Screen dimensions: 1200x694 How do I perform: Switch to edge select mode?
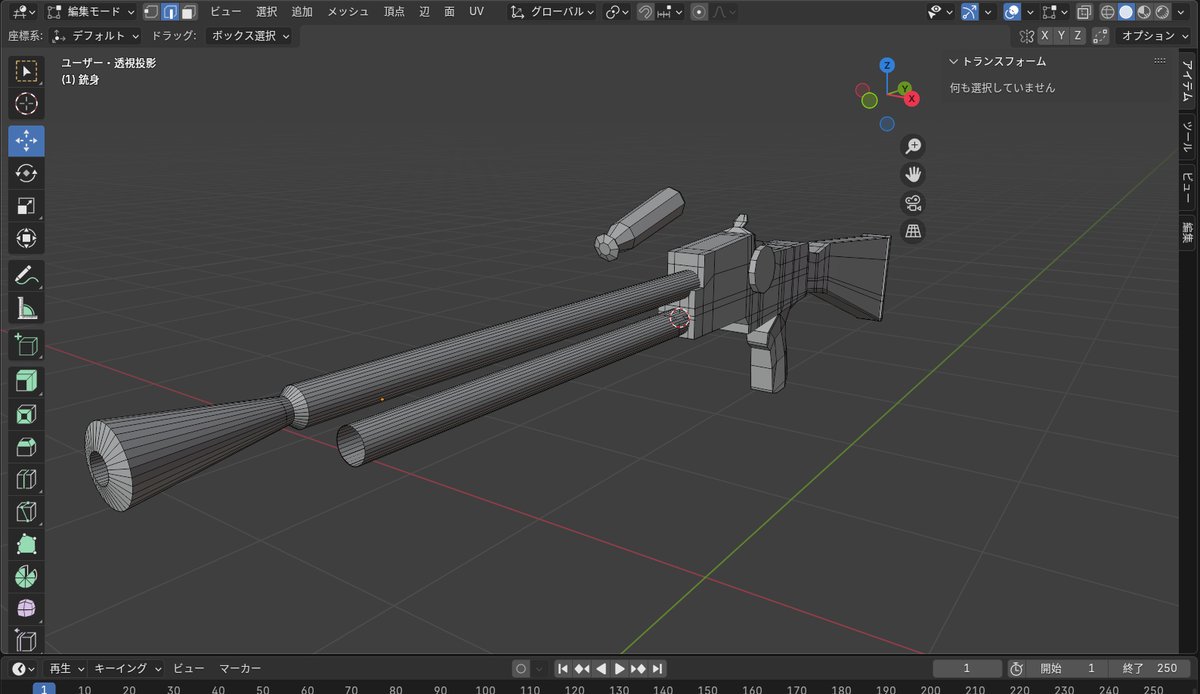pyautogui.click(x=170, y=12)
